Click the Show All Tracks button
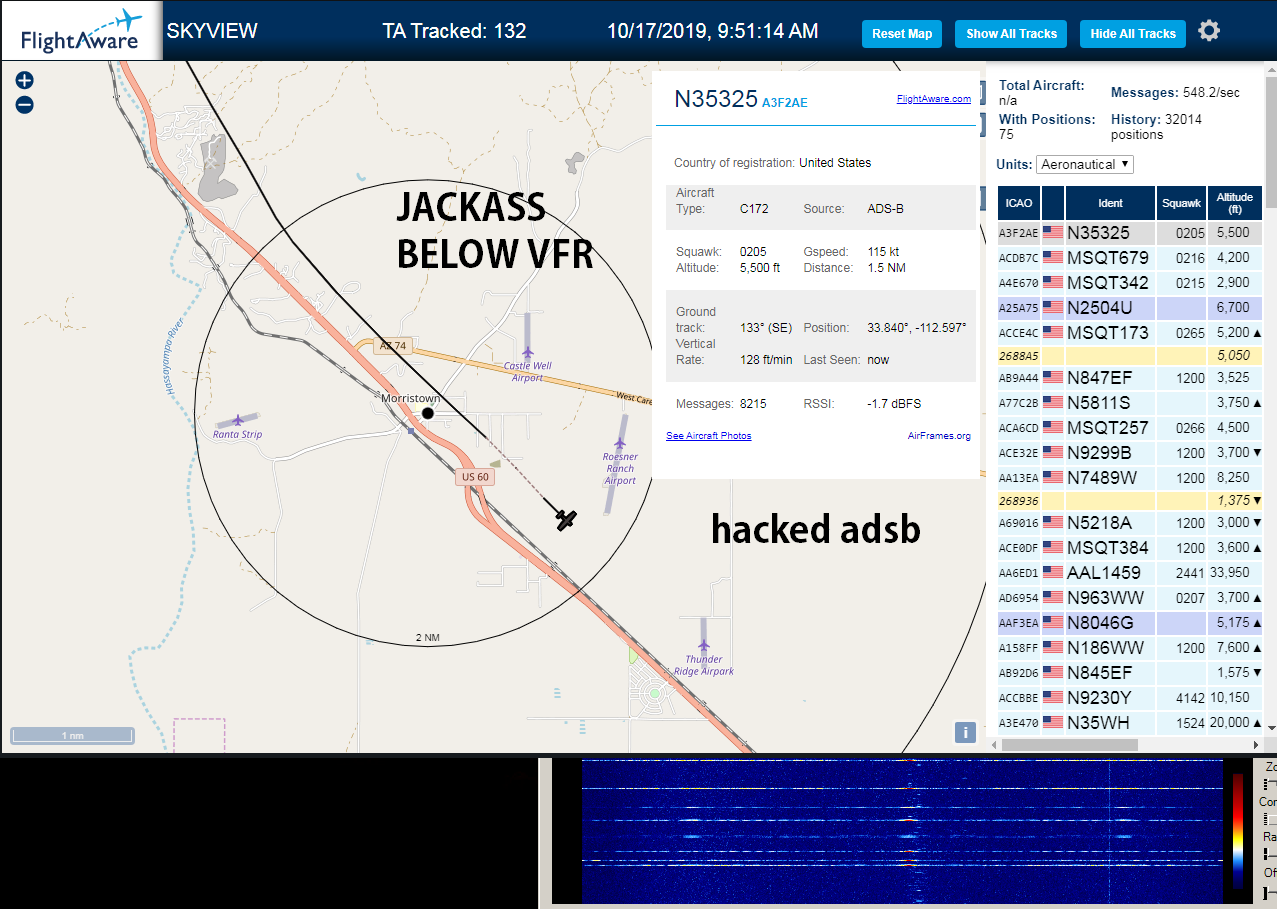The width and height of the screenshot is (1277, 909). click(x=1011, y=33)
